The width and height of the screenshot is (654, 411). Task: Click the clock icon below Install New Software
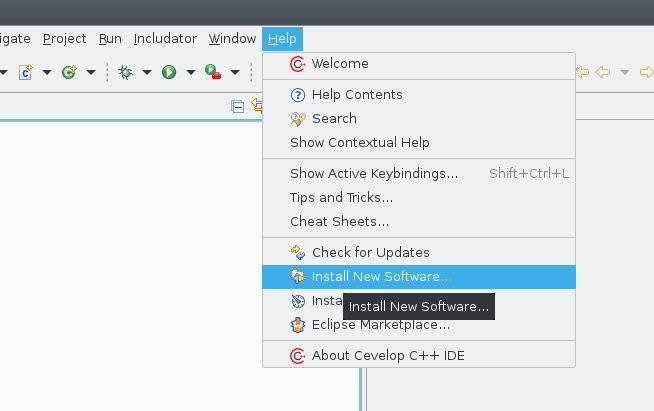298,301
